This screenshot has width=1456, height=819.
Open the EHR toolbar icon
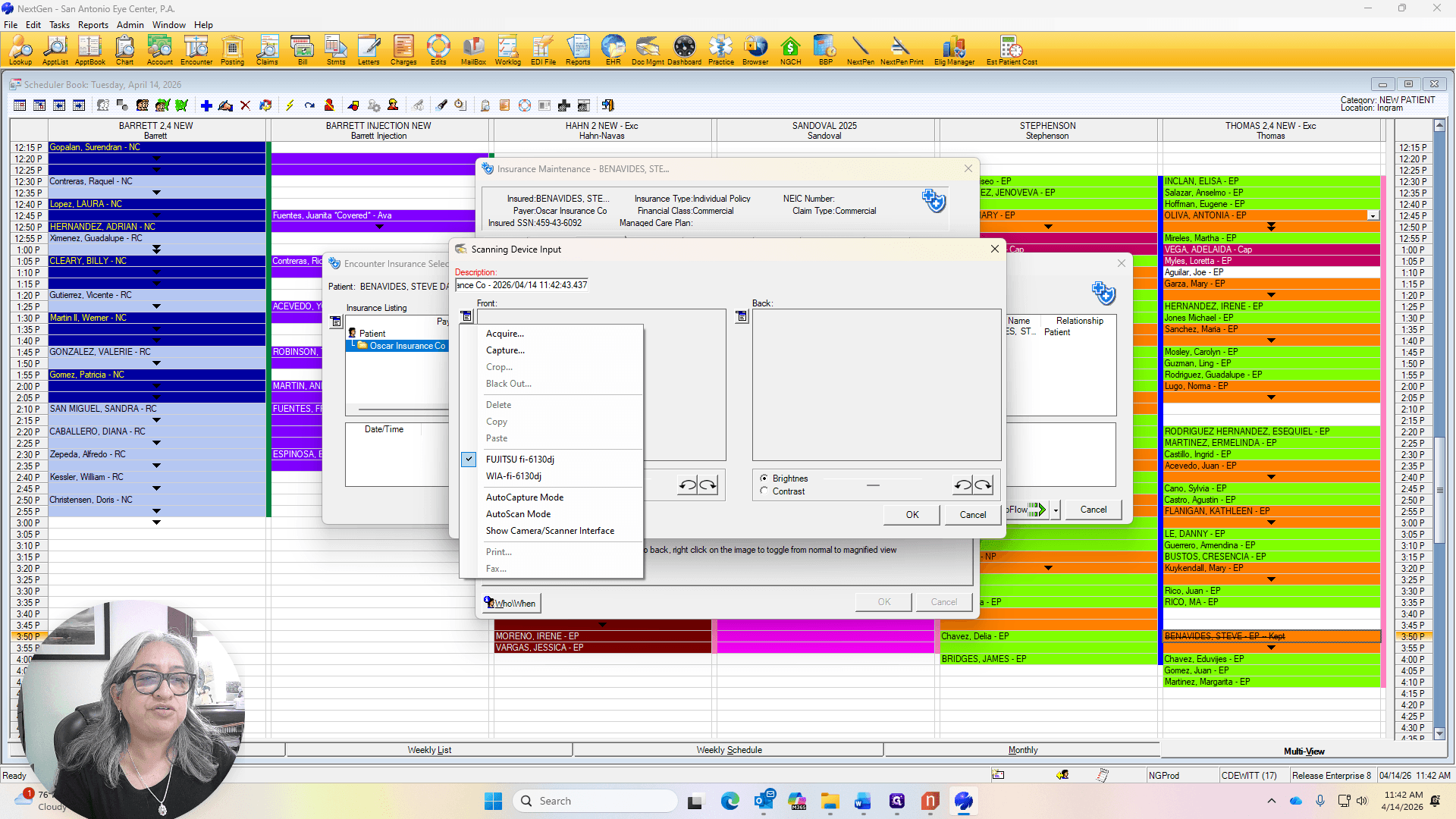613,50
